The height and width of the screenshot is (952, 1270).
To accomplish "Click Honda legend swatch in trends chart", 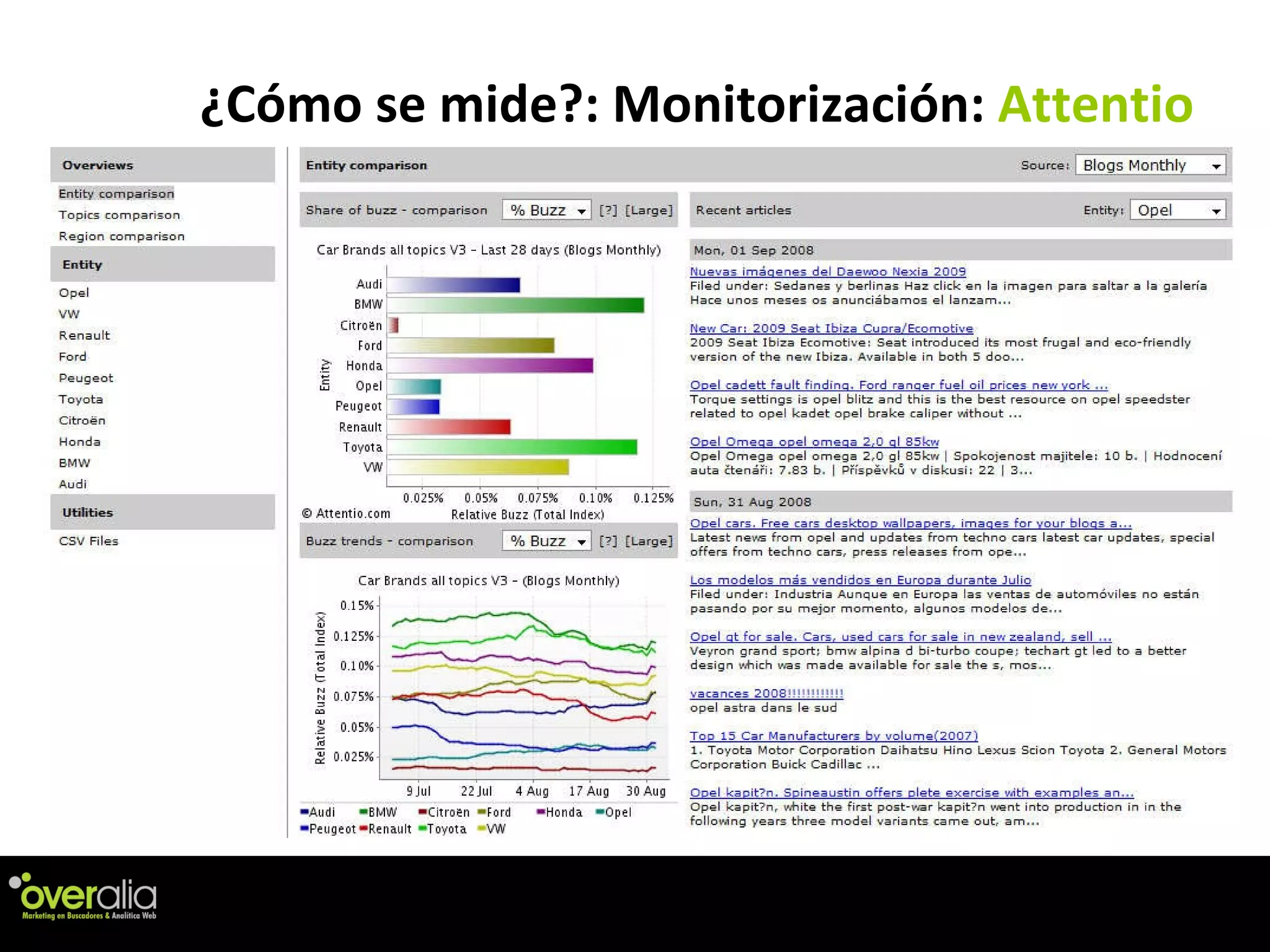I will point(541,813).
